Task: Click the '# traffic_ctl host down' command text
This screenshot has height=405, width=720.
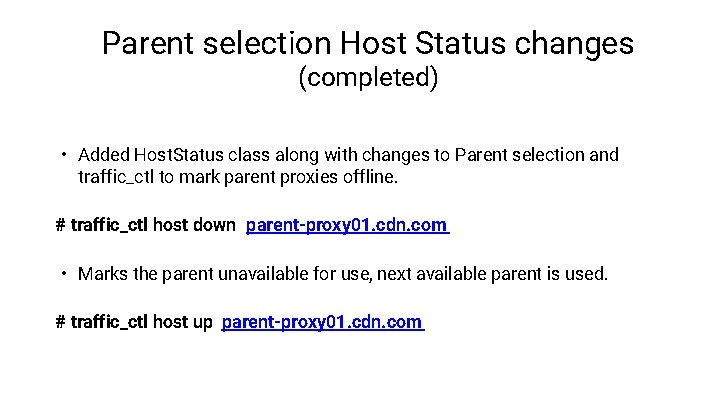Action: (x=146, y=225)
